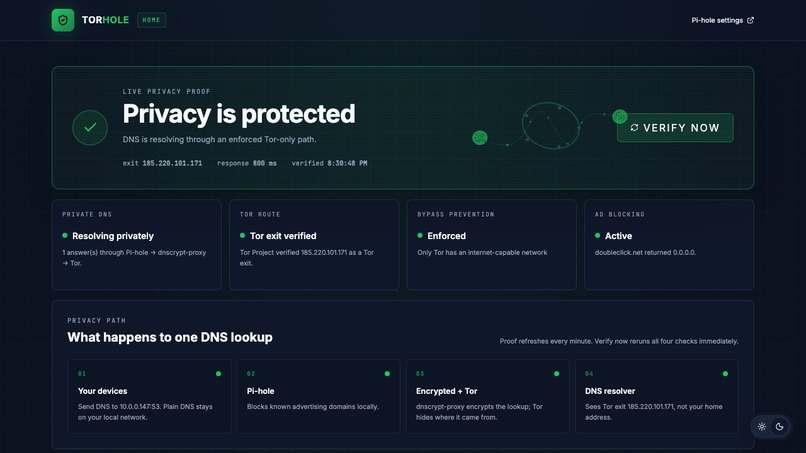
Task: Click the Pi-hole step 02 card
Action: point(318,396)
